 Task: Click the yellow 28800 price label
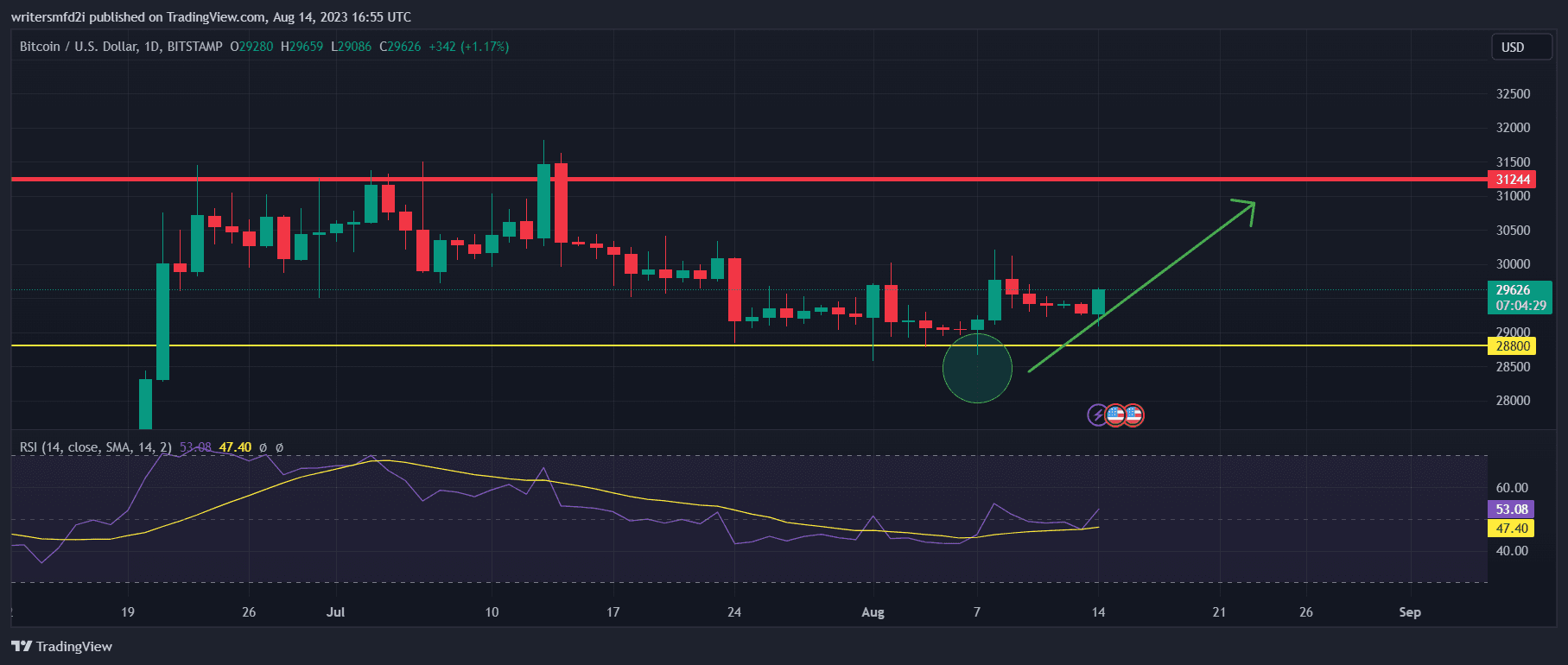(1513, 346)
